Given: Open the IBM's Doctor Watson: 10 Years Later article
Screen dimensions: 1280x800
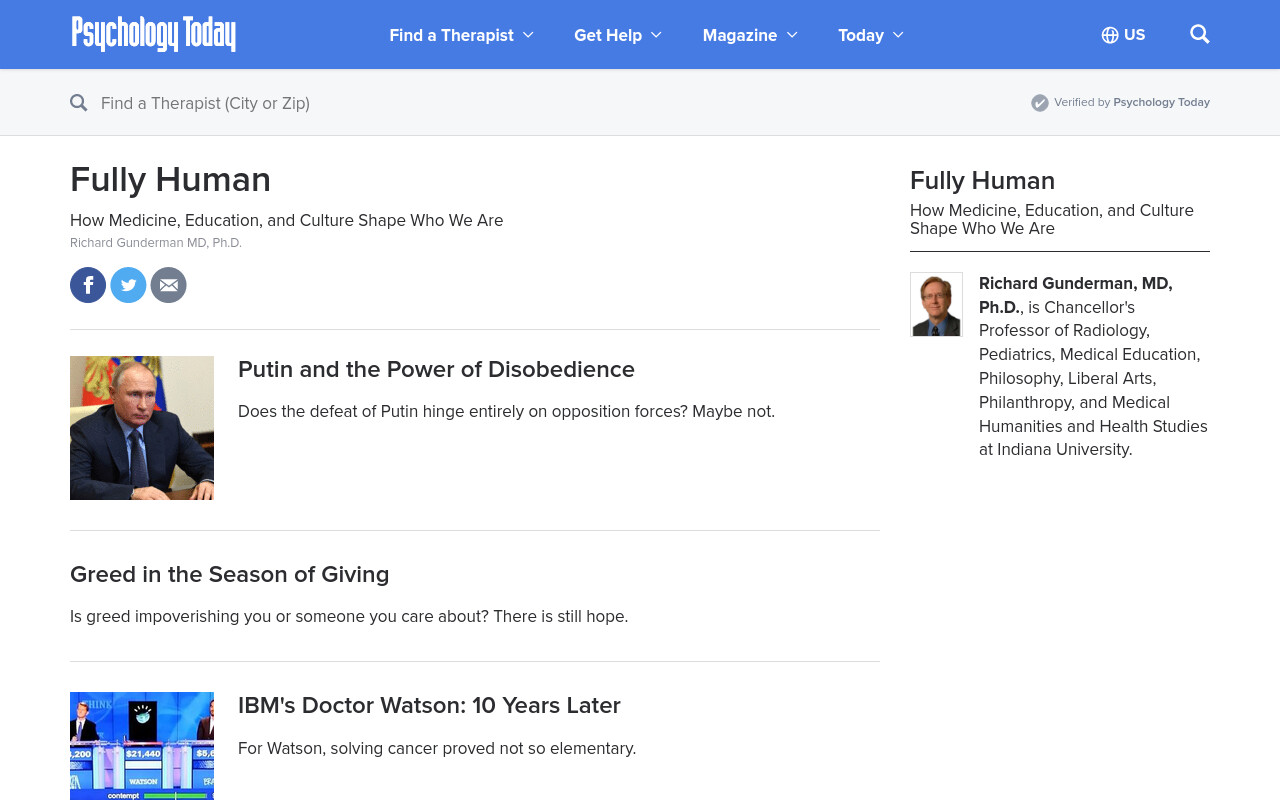Looking at the screenshot, I should click(x=429, y=705).
